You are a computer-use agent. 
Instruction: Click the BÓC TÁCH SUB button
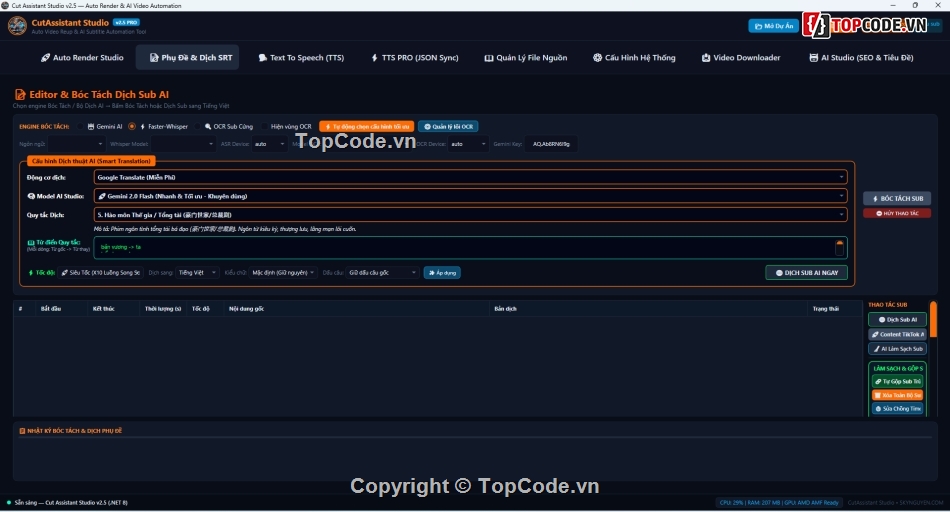click(x=897, y=199)
